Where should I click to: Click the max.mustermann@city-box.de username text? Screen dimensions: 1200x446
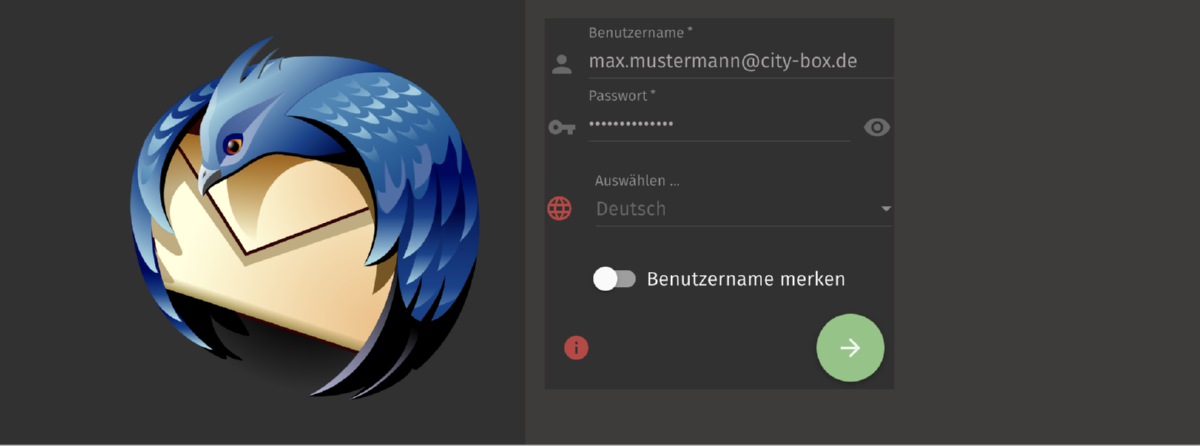pos(723,62)
